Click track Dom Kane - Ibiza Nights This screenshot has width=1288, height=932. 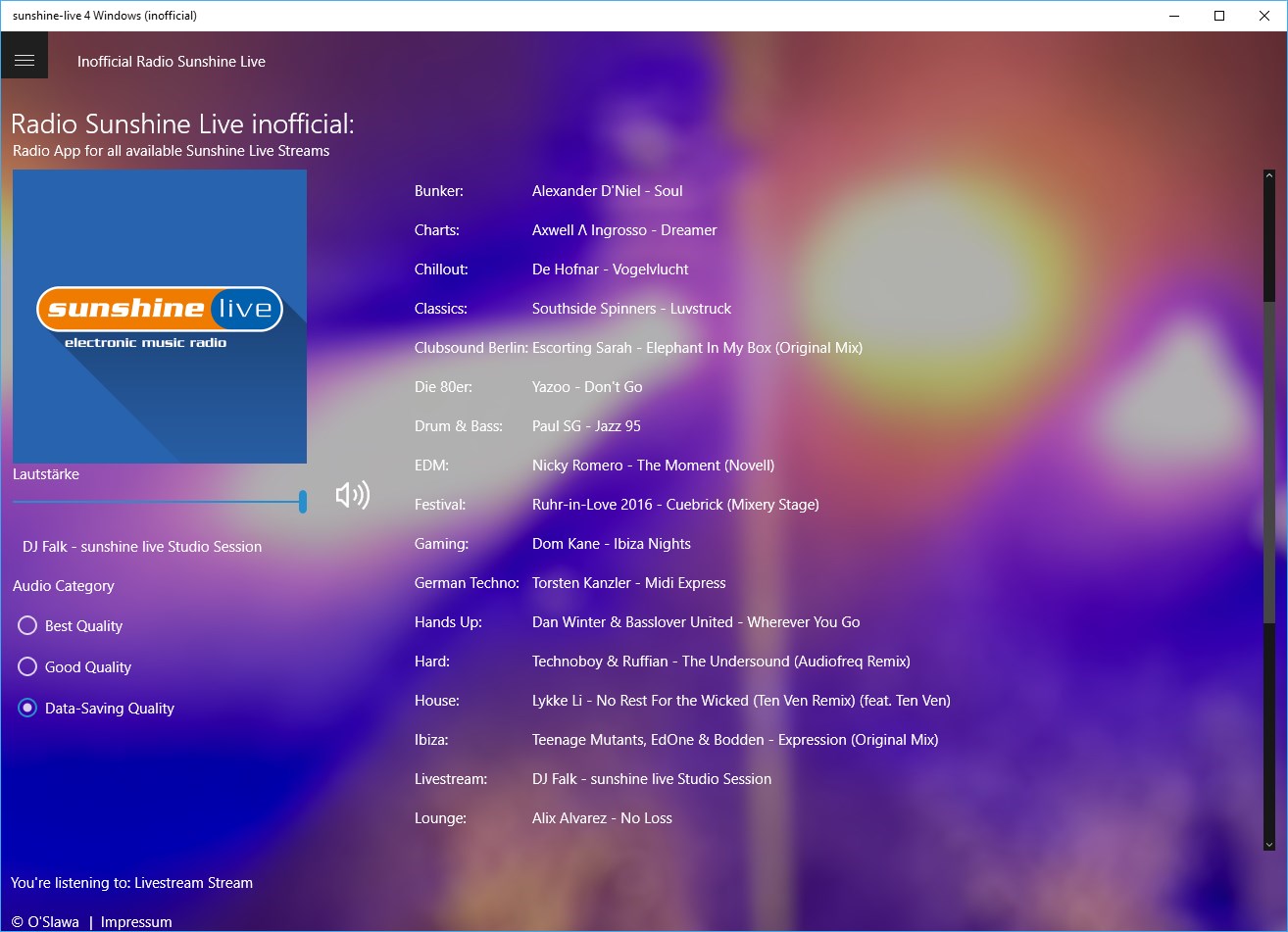[x=612, y=544]
